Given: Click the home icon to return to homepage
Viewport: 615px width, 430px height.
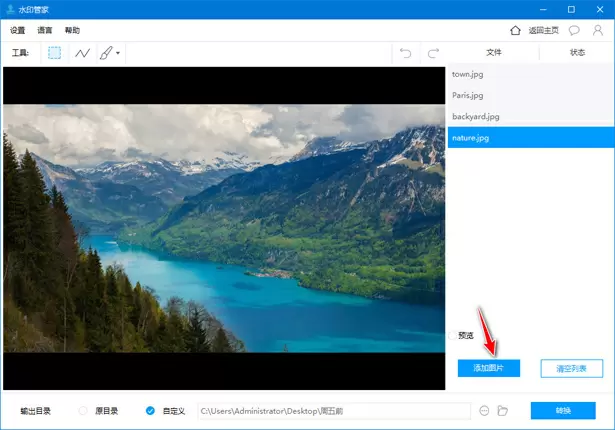Looking at the screenshot, I should (x=516, y=31).
